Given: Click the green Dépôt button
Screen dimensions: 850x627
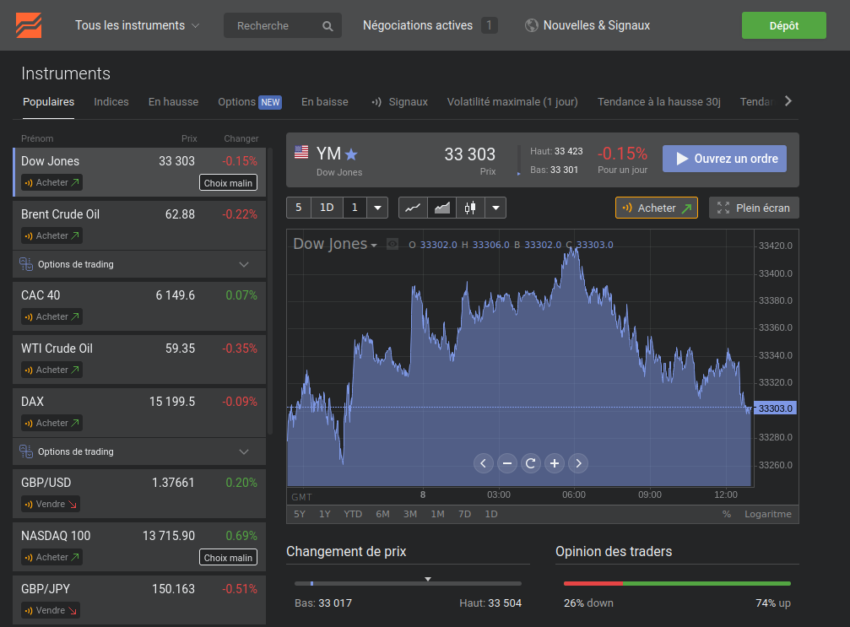Looking at the screenshot, I should pos(784,25).
